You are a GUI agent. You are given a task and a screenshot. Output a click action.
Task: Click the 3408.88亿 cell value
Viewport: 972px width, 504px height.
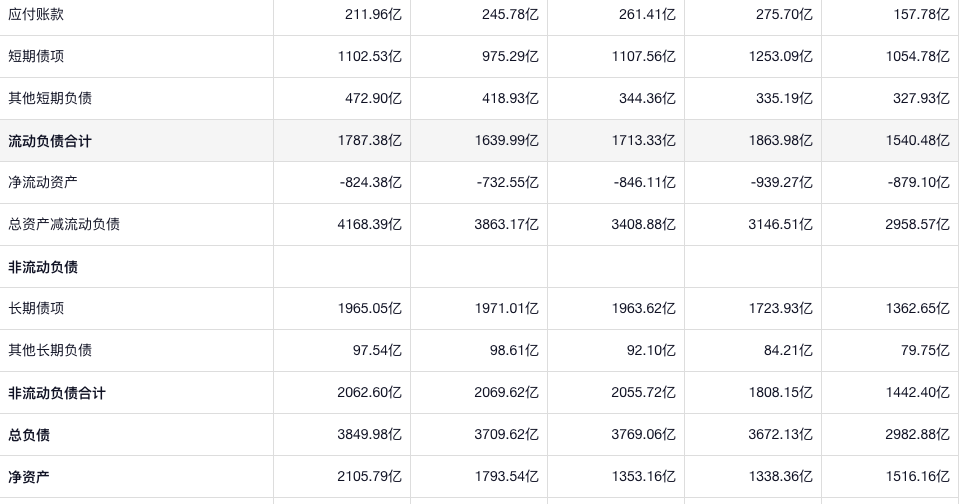[643, 224]
